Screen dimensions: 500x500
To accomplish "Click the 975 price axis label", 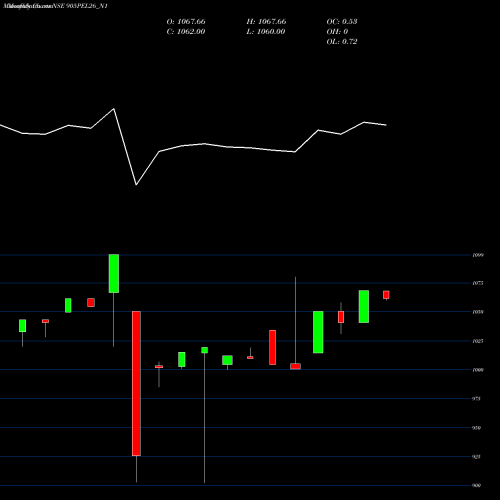I will pyautogui.click(x=477, y=399).
